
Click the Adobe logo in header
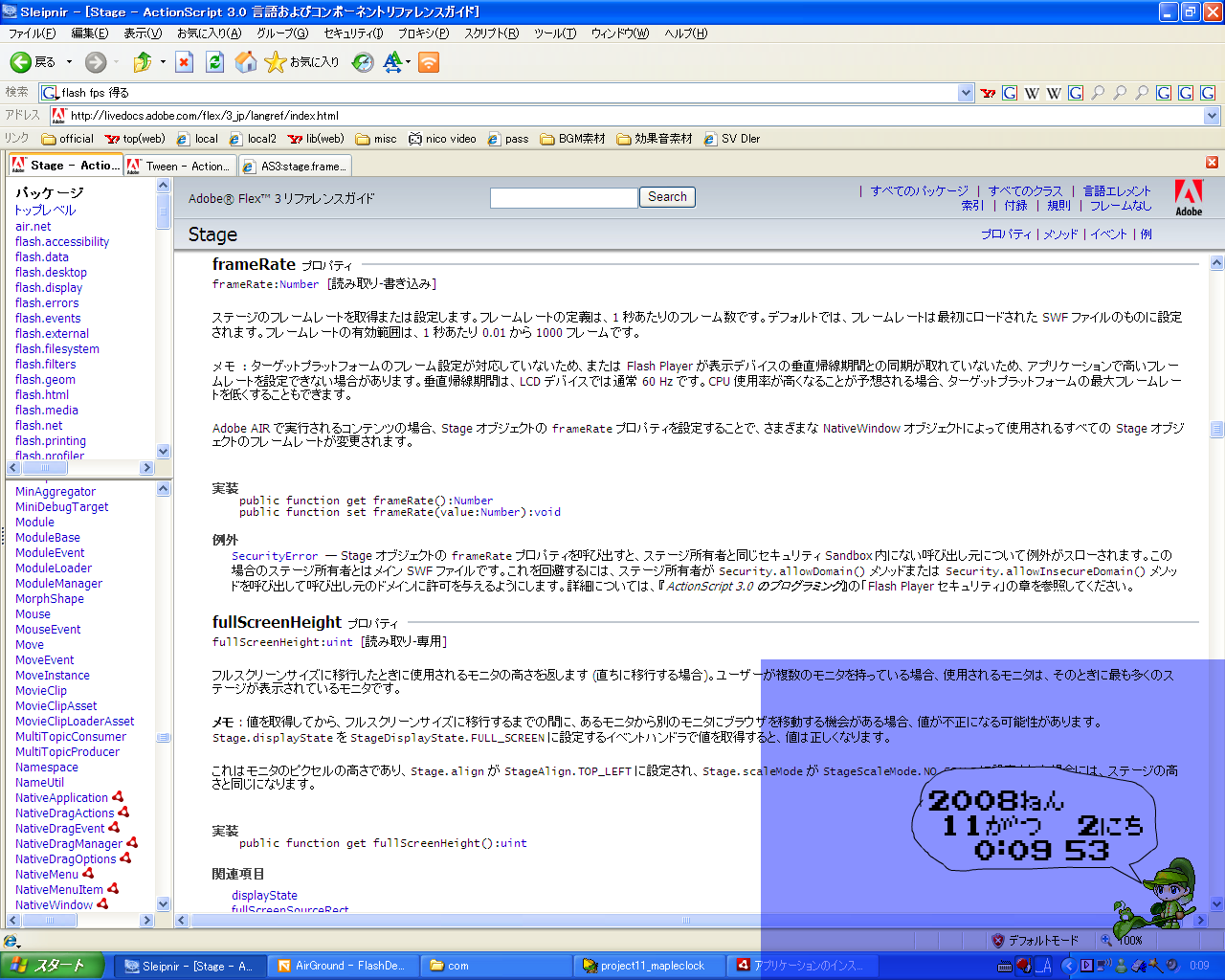(1189, 198)
